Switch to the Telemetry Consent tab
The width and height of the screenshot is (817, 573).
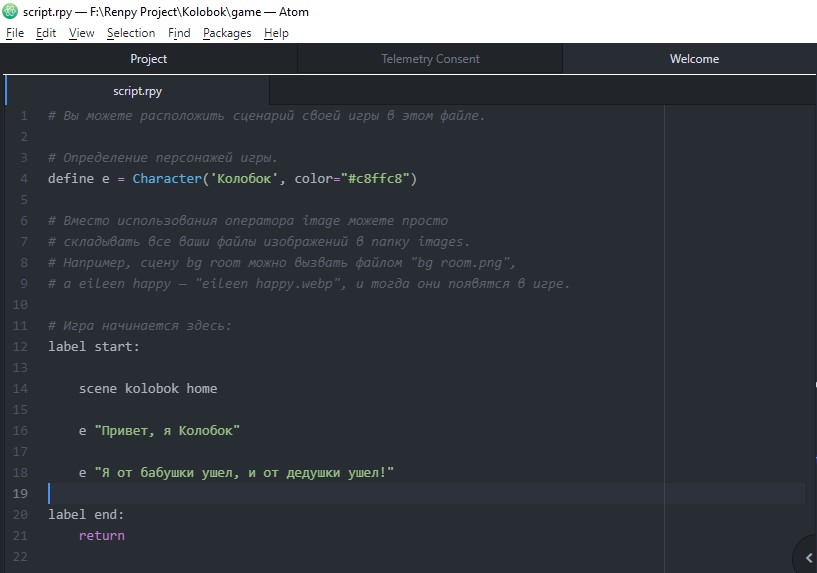[430, 59]
